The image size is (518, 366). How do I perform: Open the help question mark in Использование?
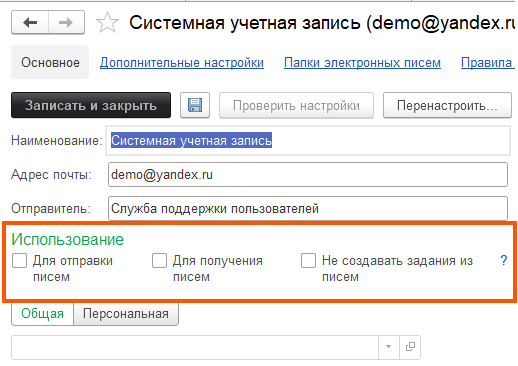point(504,260)
